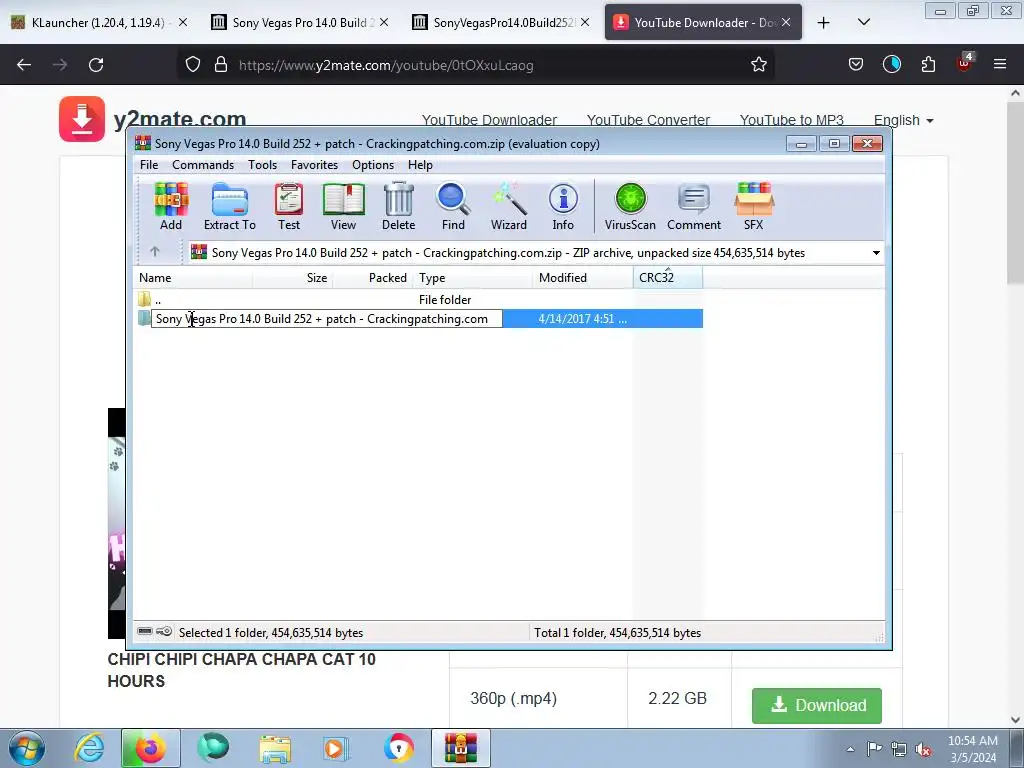
Task: Click the key icon in WinRAR status bar
Action: pos(164,632)
